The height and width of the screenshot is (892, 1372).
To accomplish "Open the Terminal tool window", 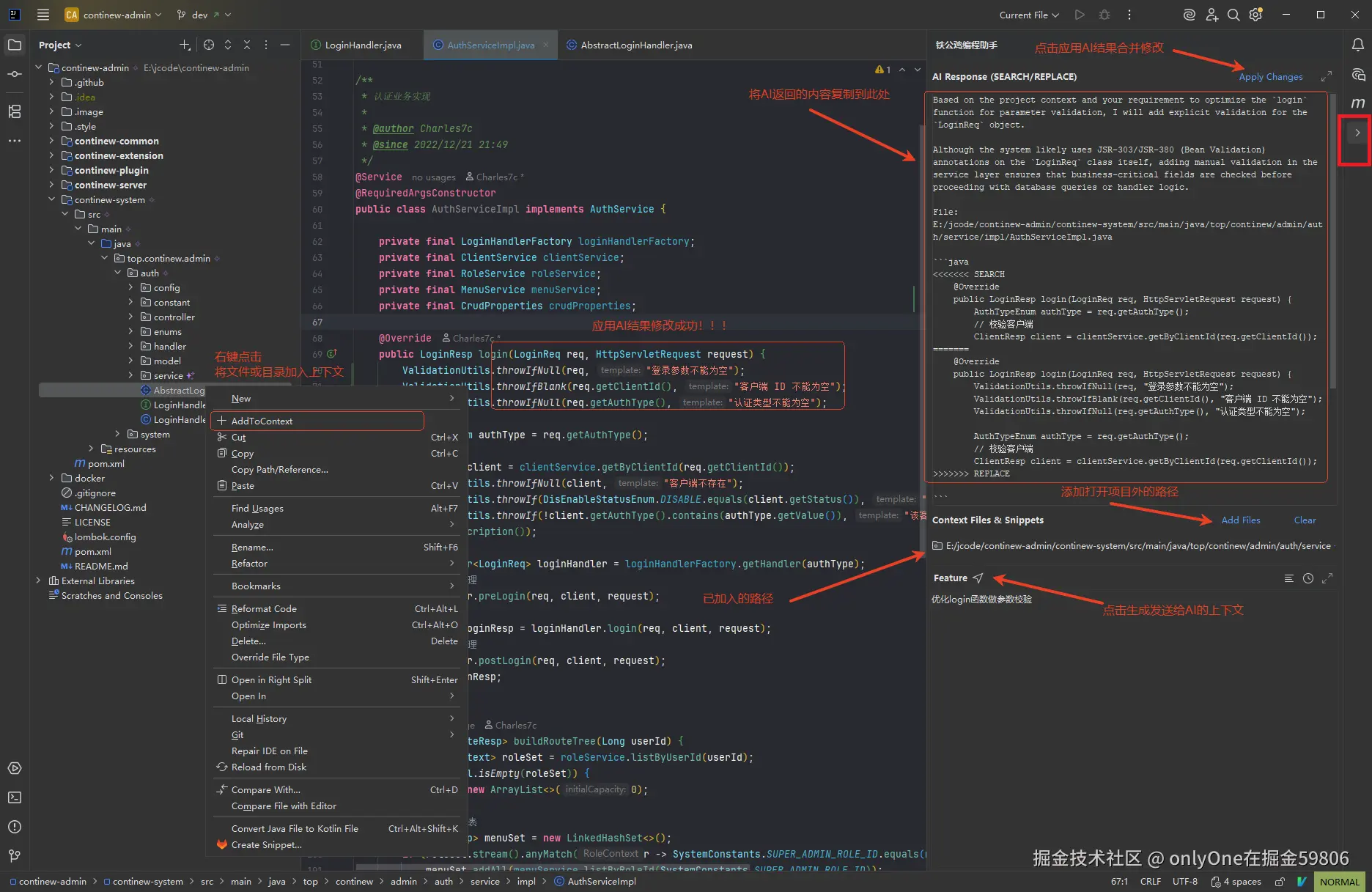I will pyautogui.click(x=14, y=797).
